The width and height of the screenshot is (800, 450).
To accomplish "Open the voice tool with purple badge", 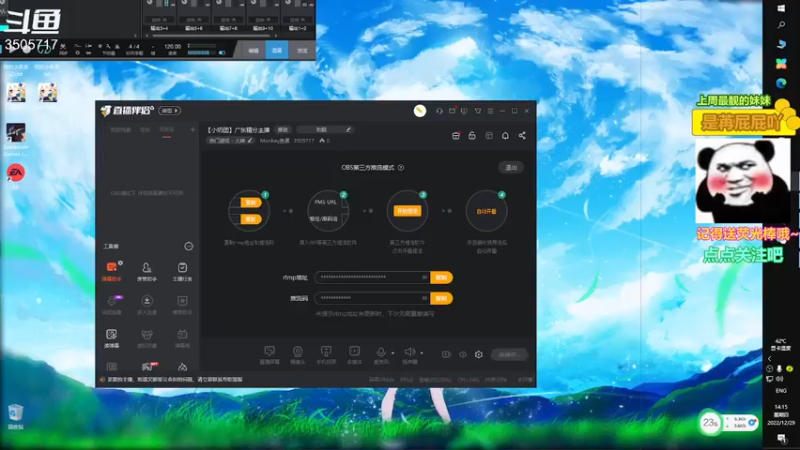I will coord(112,305).
